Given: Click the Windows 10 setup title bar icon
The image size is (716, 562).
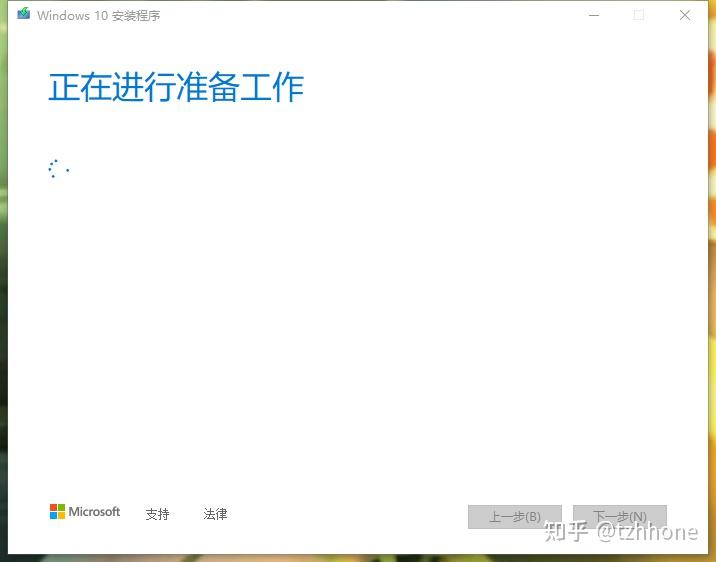Looking at the screenshot, I should tap(24, 14).
